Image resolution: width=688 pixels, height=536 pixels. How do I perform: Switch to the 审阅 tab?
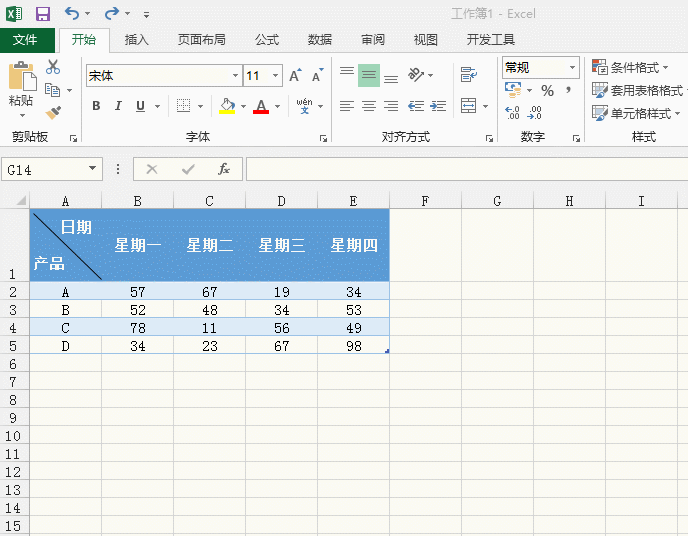coord(373,40)
